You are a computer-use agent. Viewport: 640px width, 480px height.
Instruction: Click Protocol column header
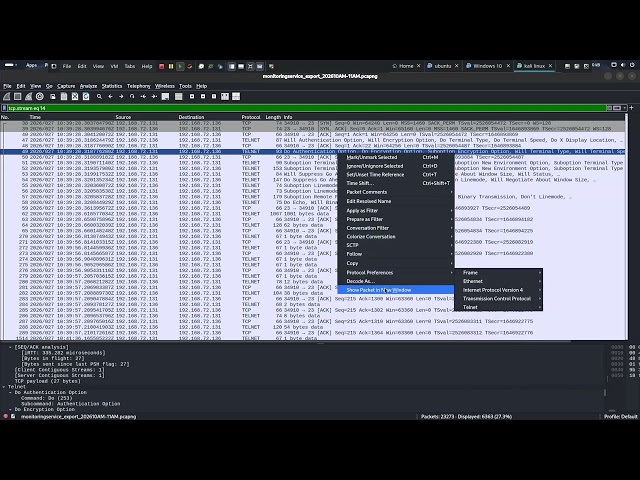pos(251,117)
